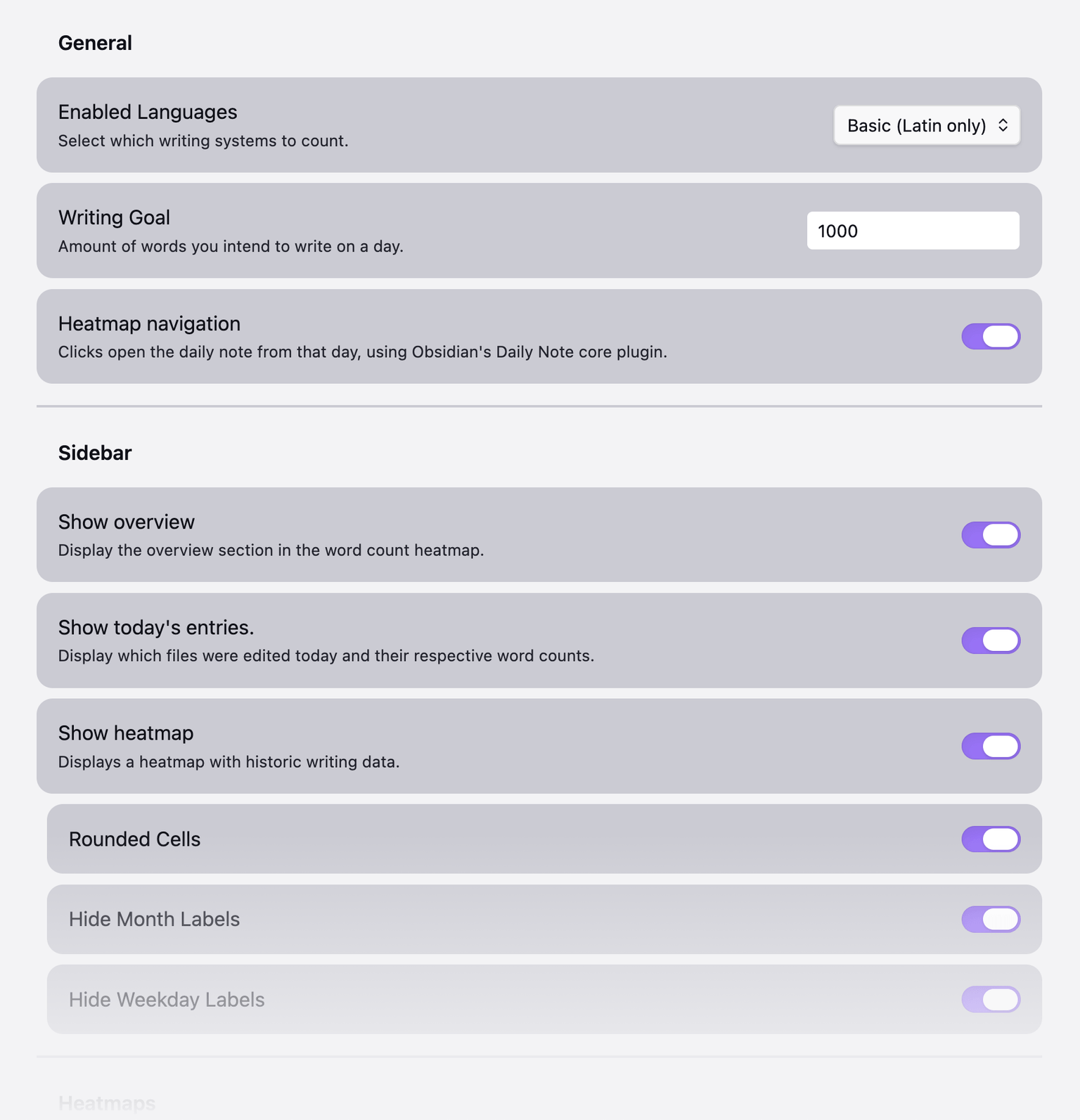
Task: Click the Daily Note core plugin description
Action: click(x=363, y=352)
